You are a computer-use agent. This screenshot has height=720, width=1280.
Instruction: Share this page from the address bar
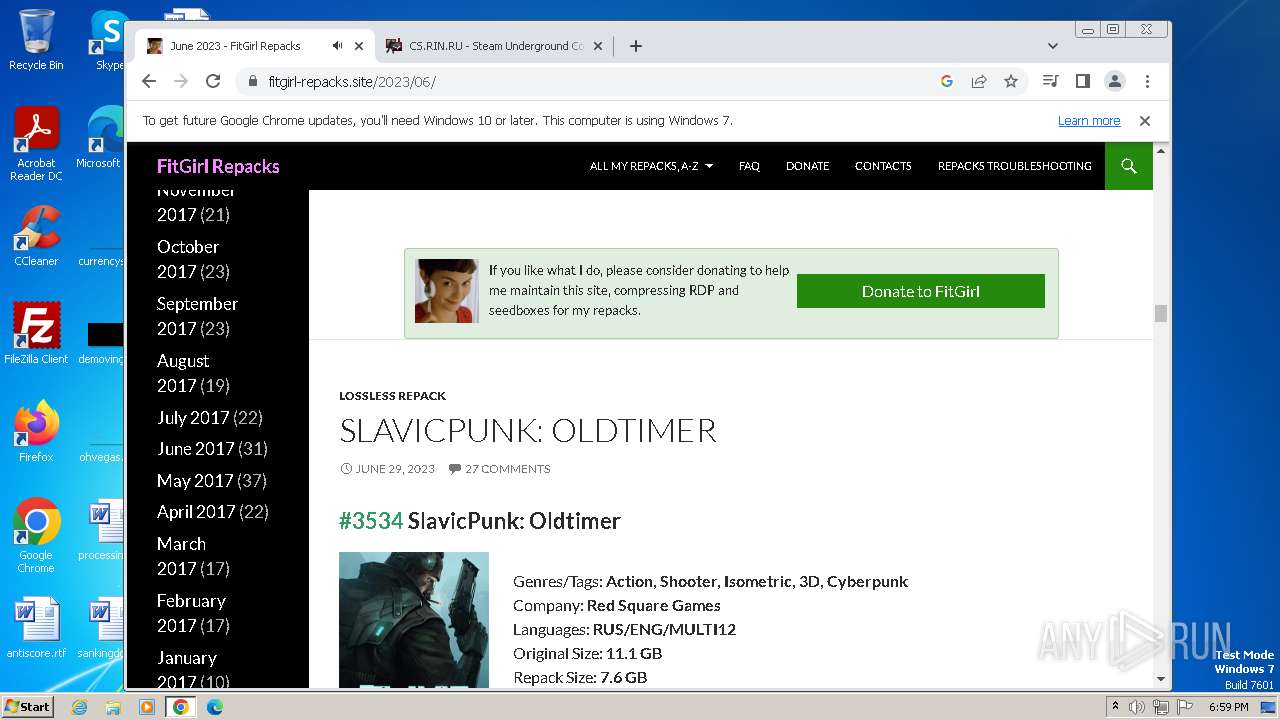[979, 81]
